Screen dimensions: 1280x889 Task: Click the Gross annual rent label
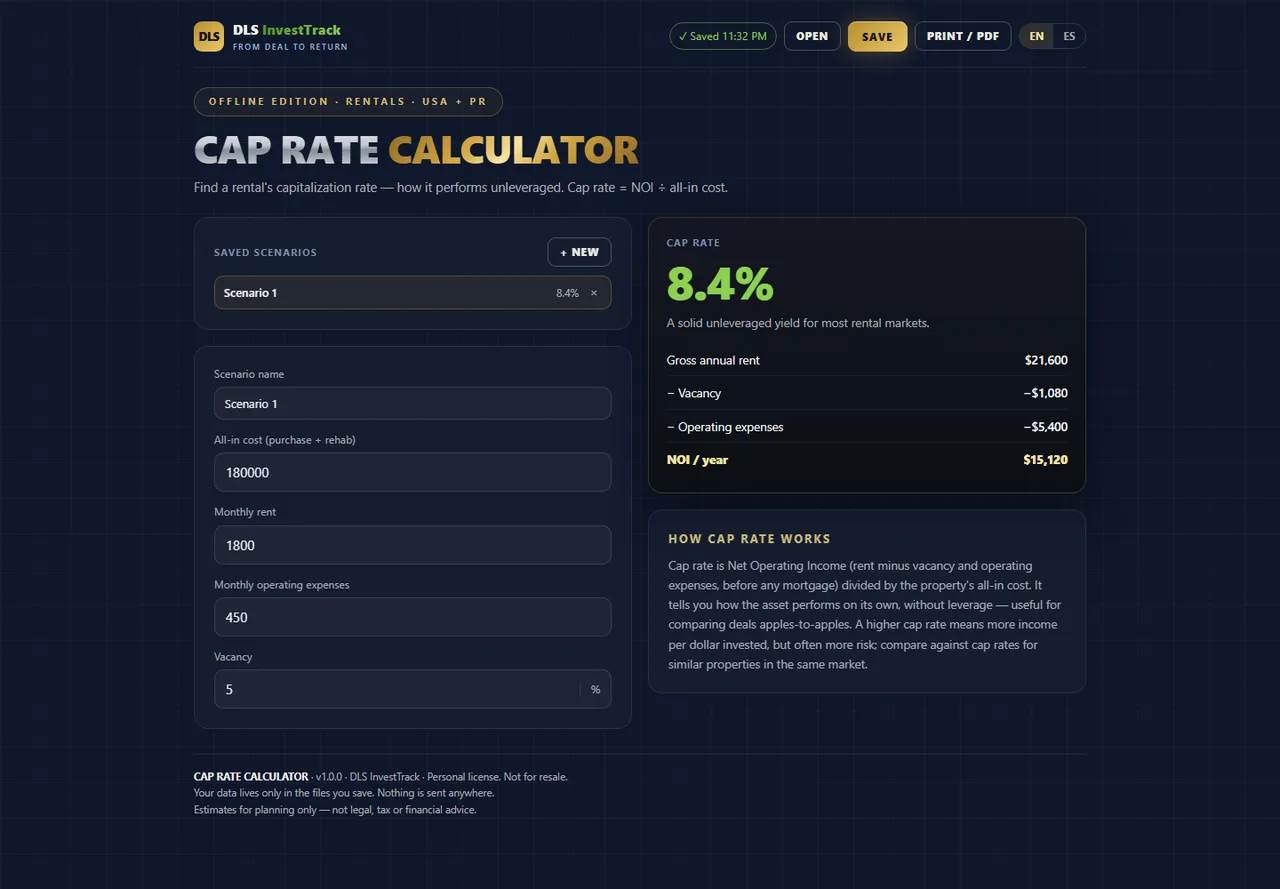click(x=713, y=360)
